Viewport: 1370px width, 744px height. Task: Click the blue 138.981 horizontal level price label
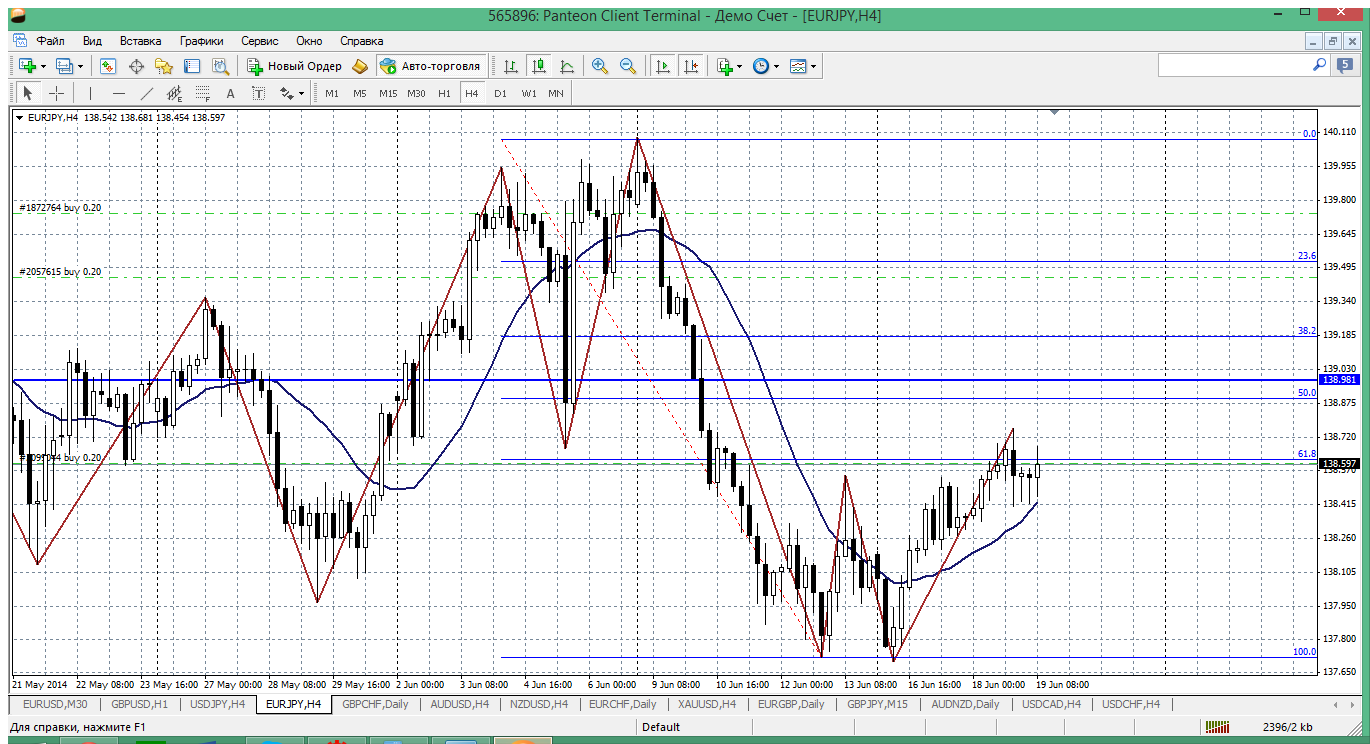pos(1338,380)
